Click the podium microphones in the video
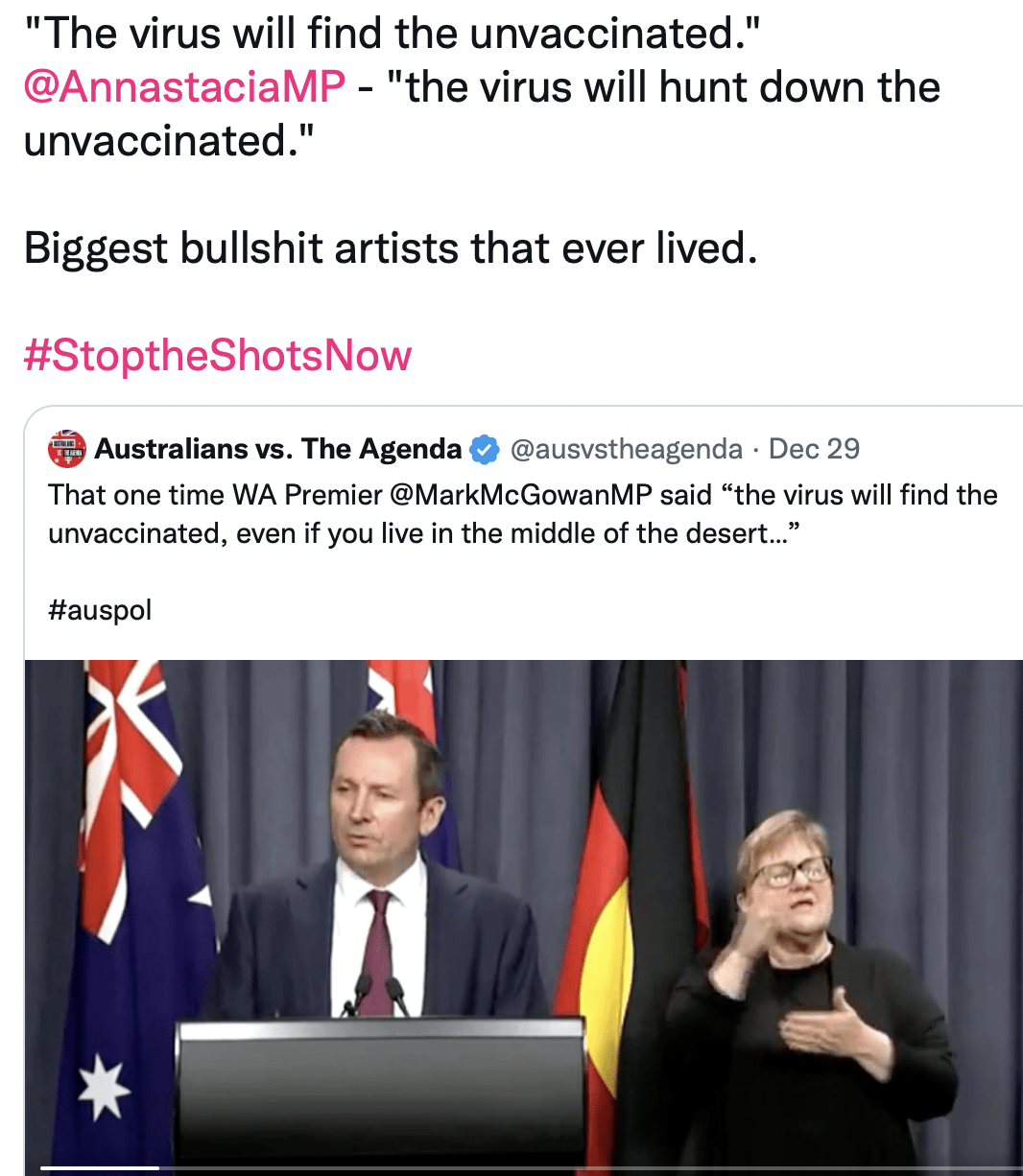Viewport: 1023px width, 1176px height. click(377, 998)
